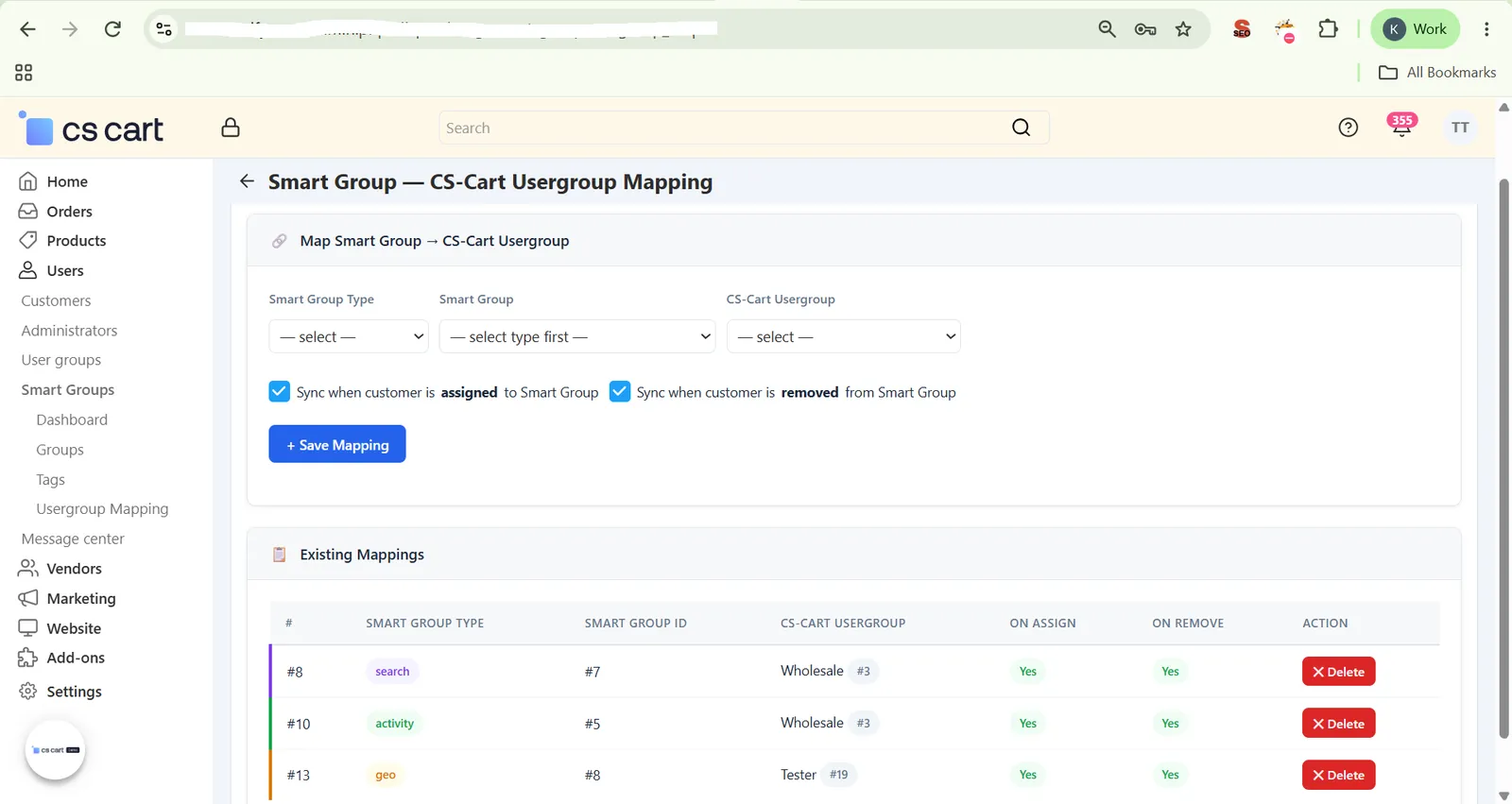The width and height of the screenshot is (1512, 804).
Task: Click the browser back arrow
Action: pyautogui.click(x=27, y=29)
